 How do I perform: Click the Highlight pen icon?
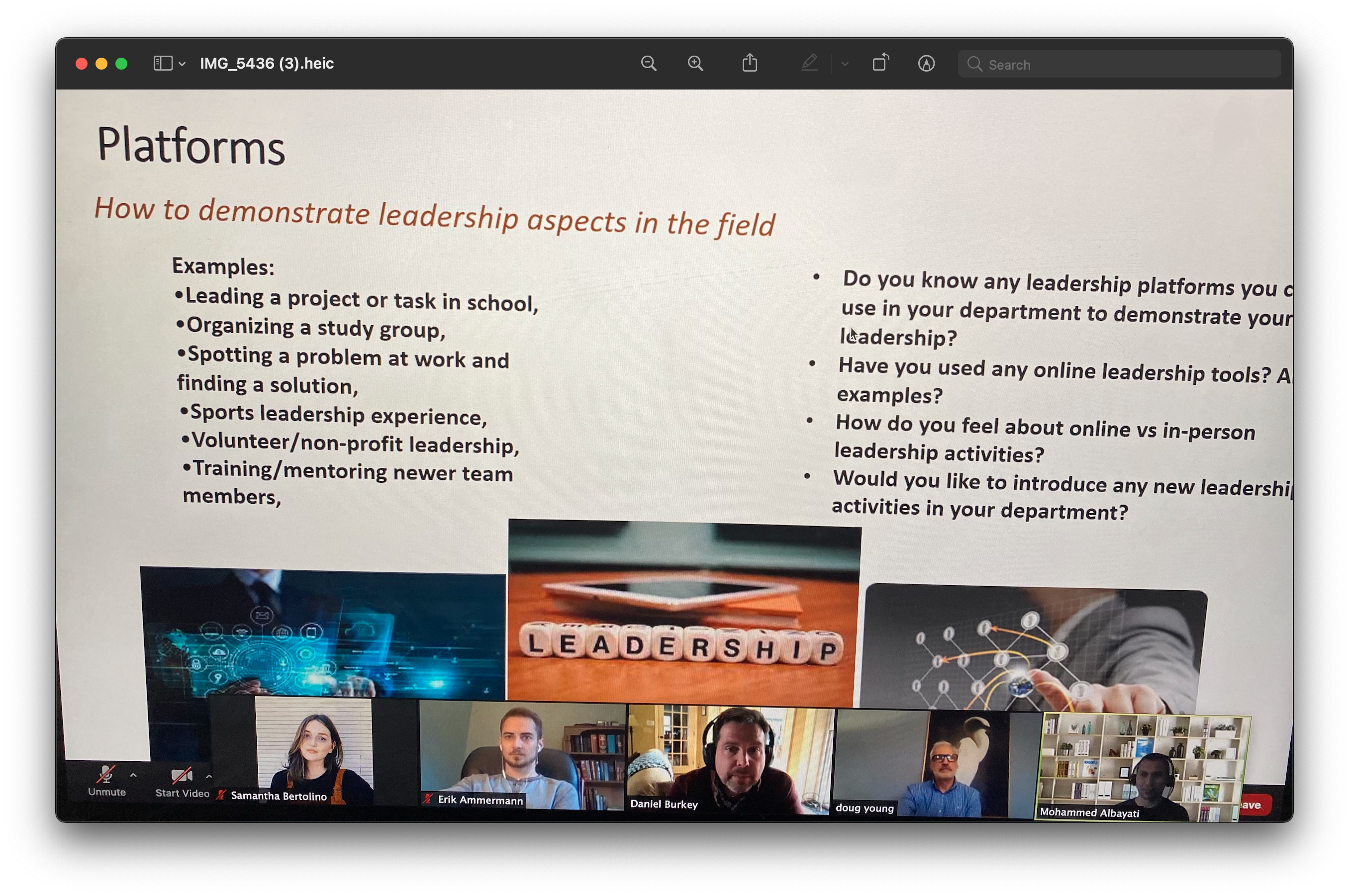[x=809, y=63]
